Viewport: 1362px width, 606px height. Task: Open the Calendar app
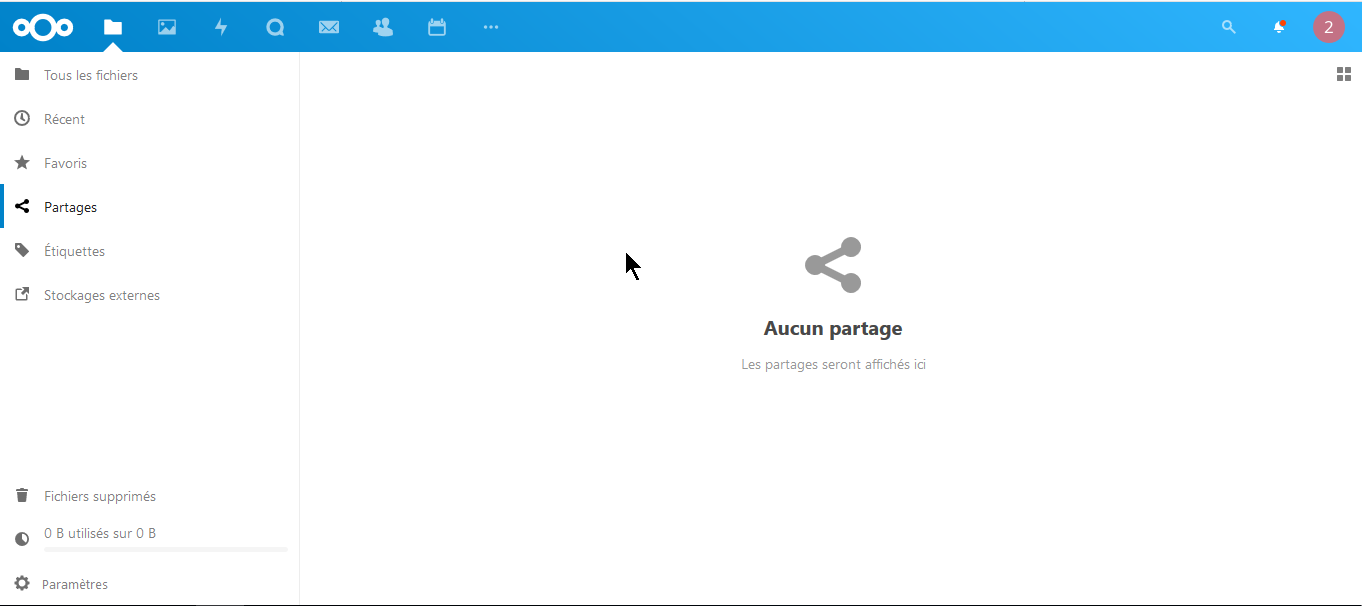(x=437, y=27)
